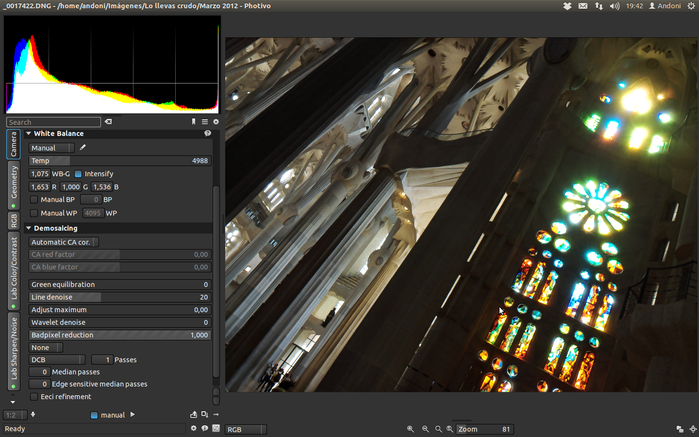Run the pipe with play button
This screenshot has height=437, width=699.
pyautogui.click(x=132, y=415)
